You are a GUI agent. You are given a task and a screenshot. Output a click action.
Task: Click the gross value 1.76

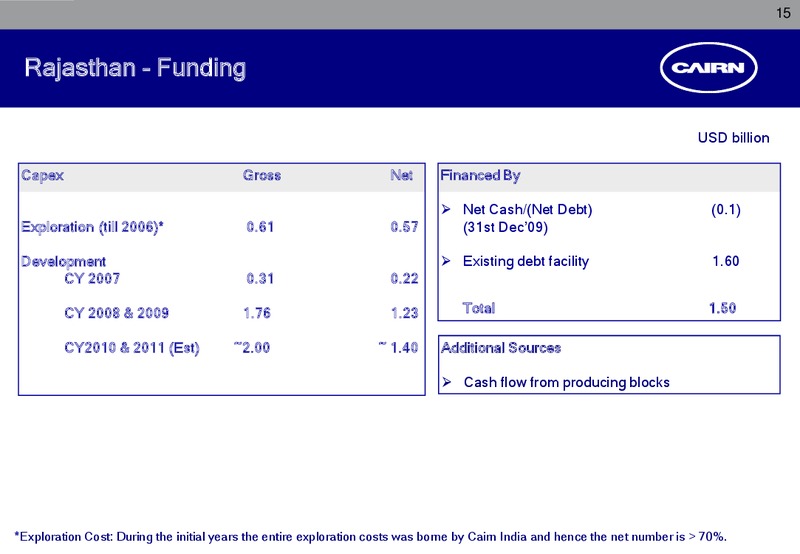pos(257,313)
